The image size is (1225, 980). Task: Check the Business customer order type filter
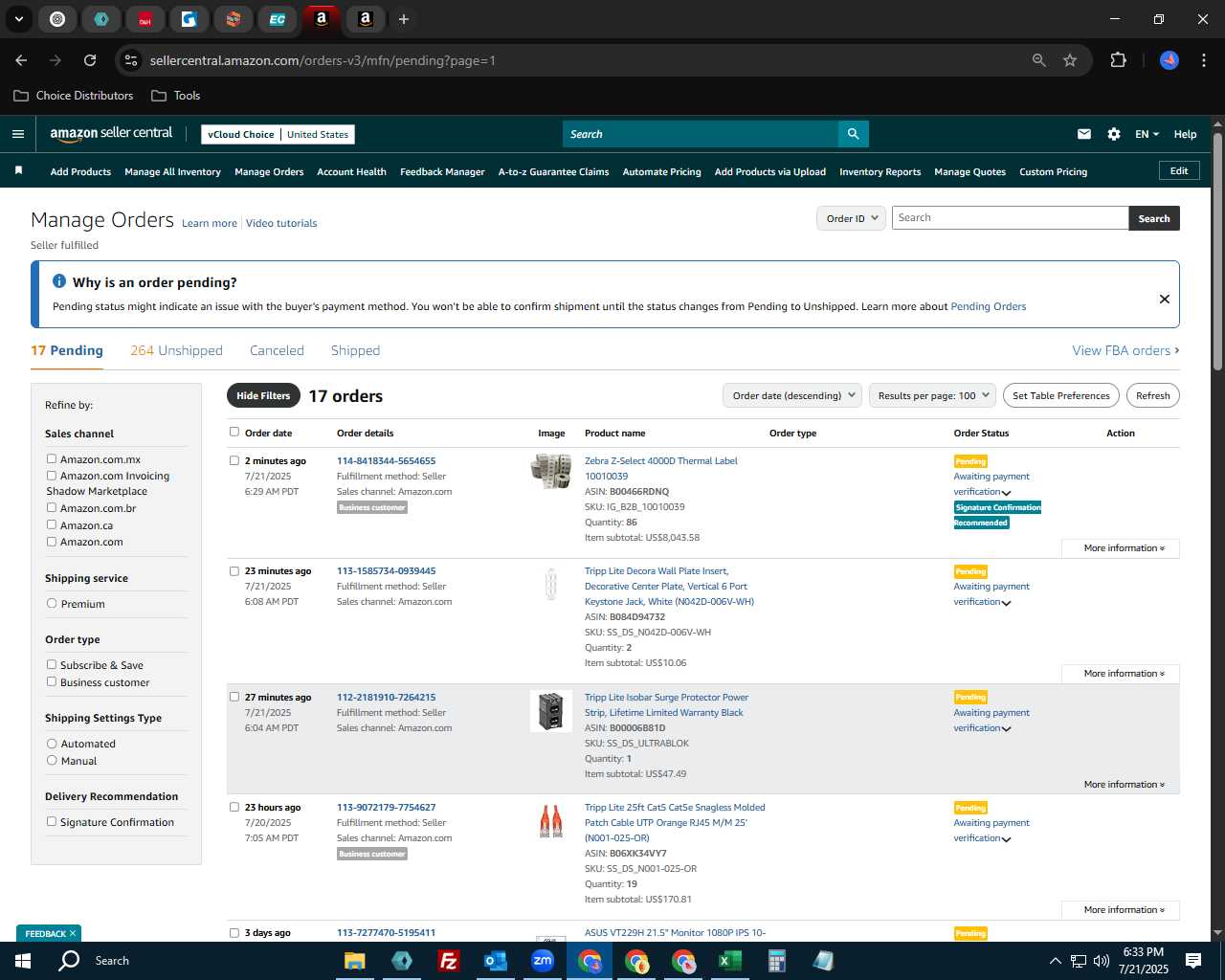pos(52,682)
